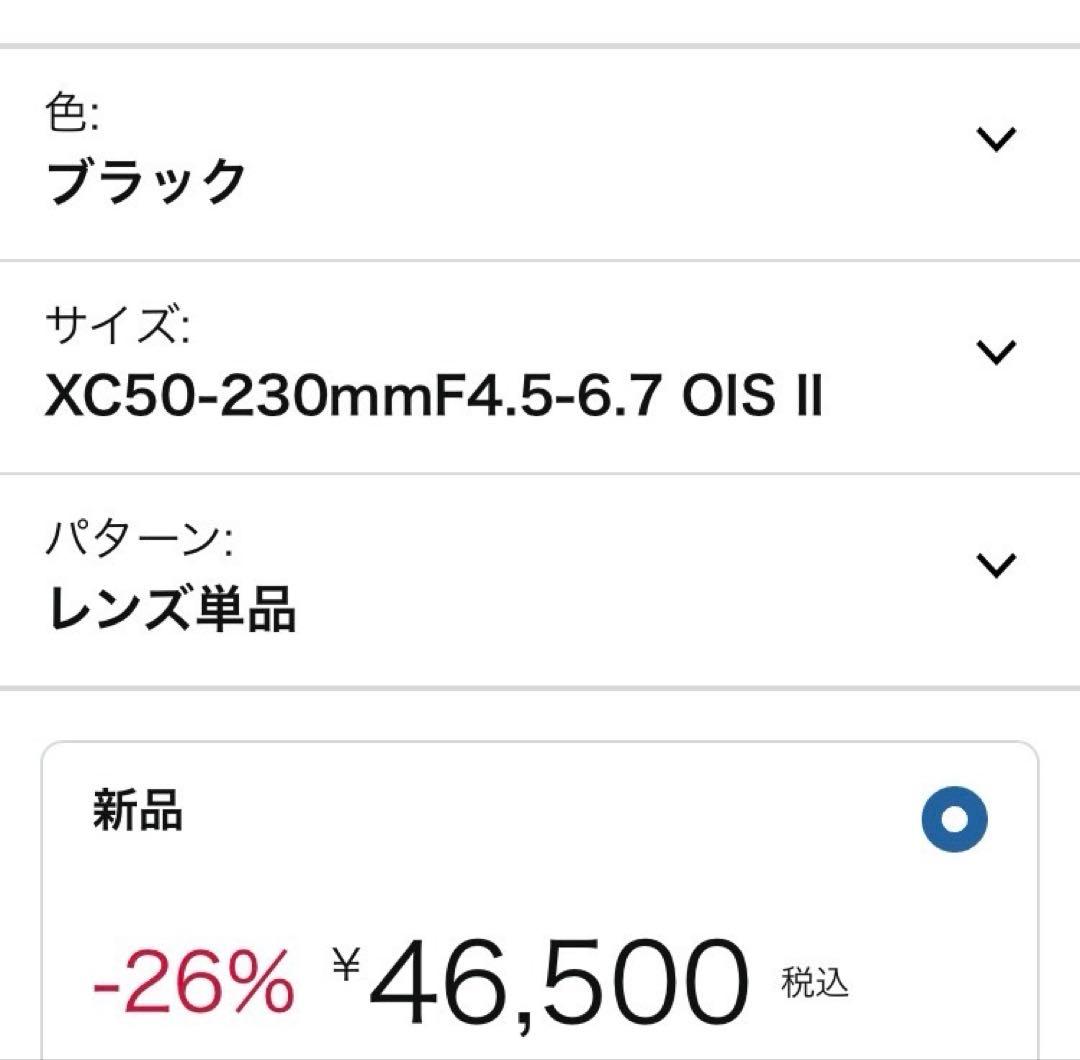This screenshot has height=1060, width=1080.
Task: Tap the 税込 tax-included label
Action: coord(814,983)
